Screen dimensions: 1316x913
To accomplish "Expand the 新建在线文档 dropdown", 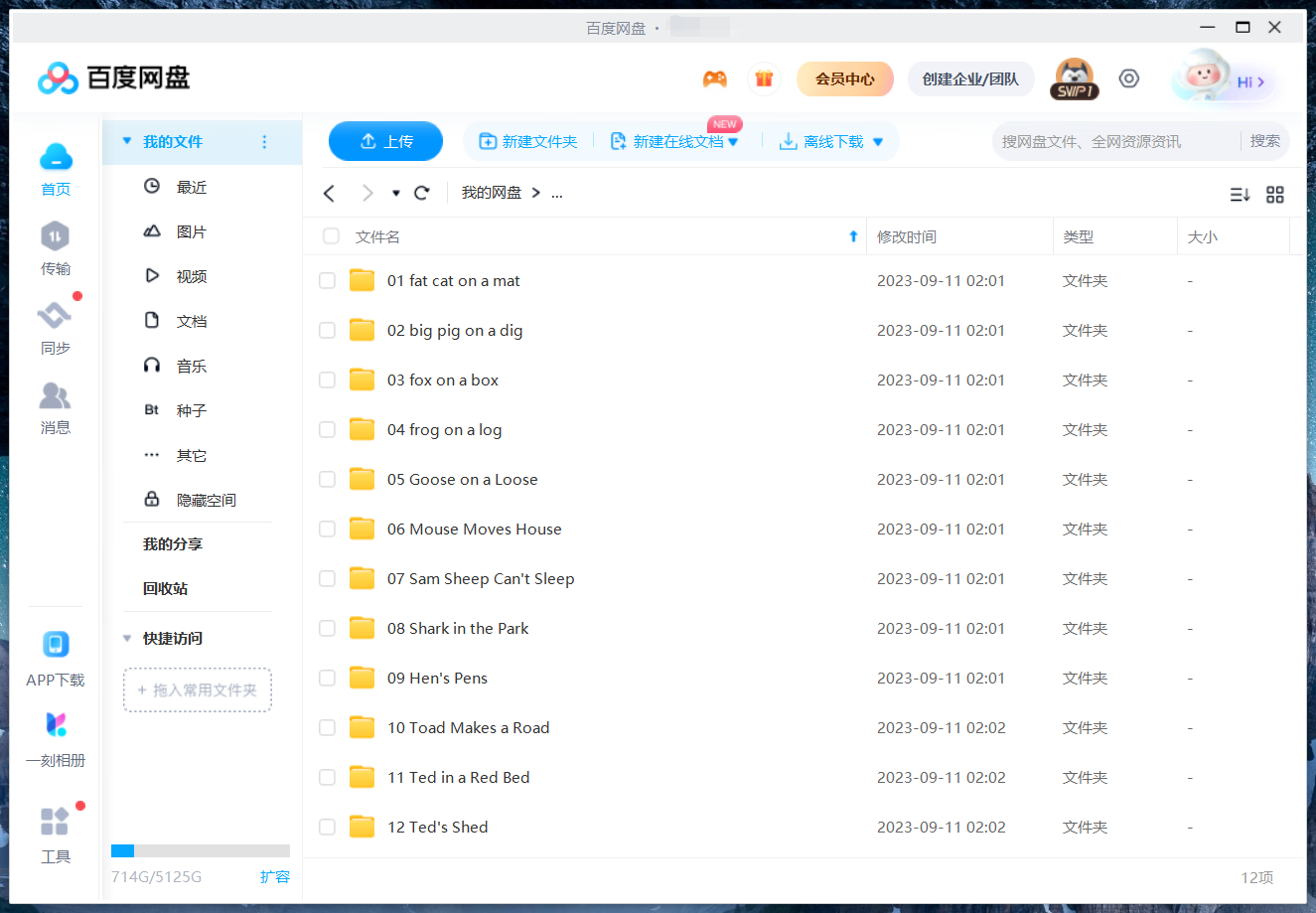I will coord(733,141).
